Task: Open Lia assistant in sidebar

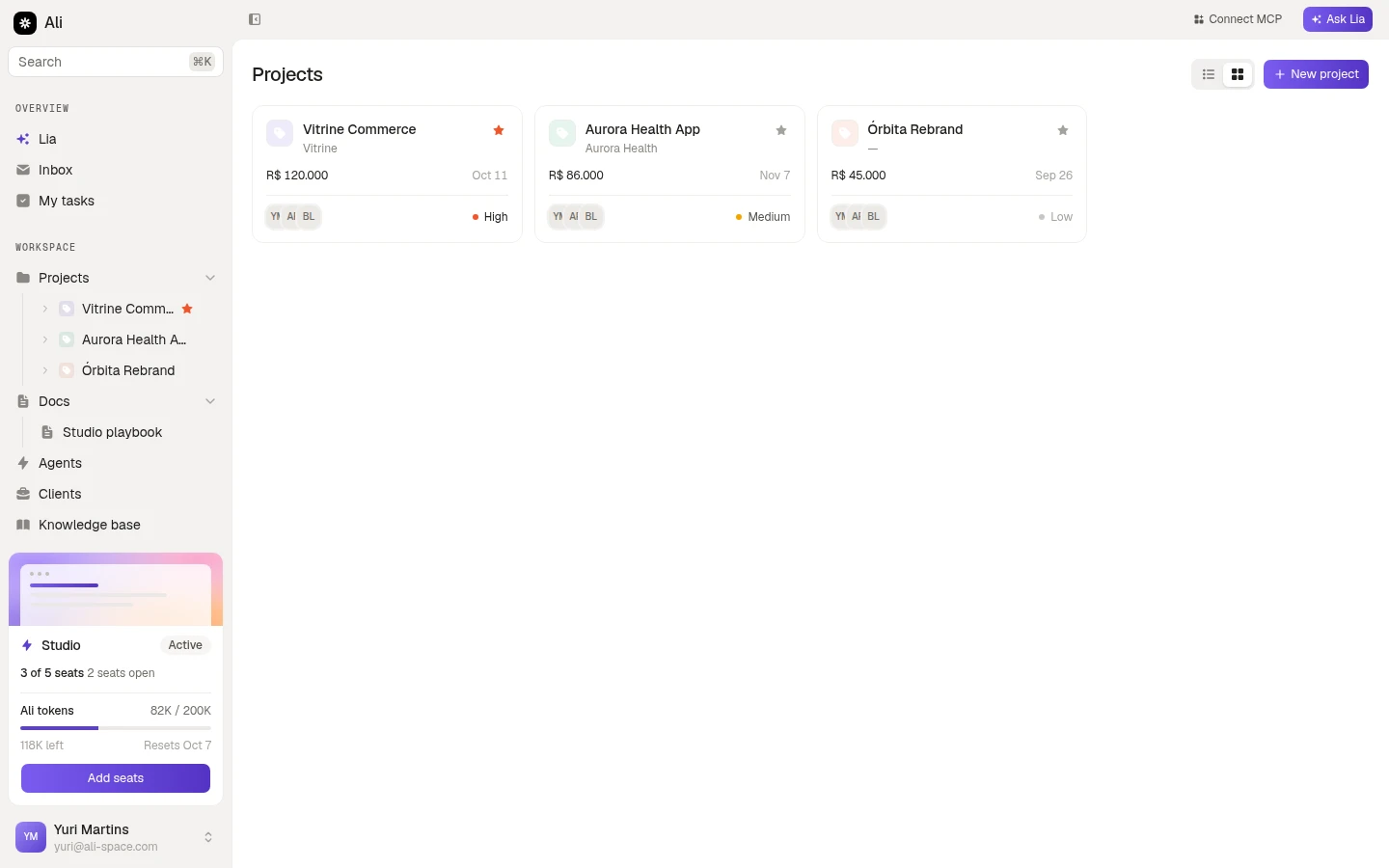Action: [116, 139]
